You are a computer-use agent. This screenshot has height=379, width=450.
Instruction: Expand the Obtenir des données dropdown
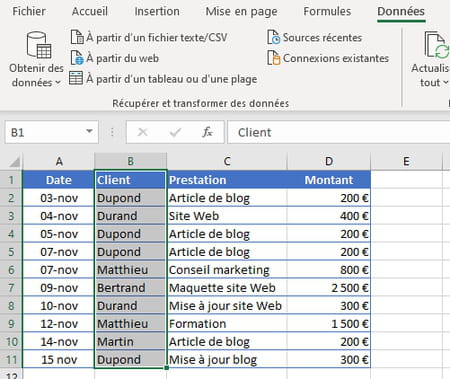[x=58, y=82]
